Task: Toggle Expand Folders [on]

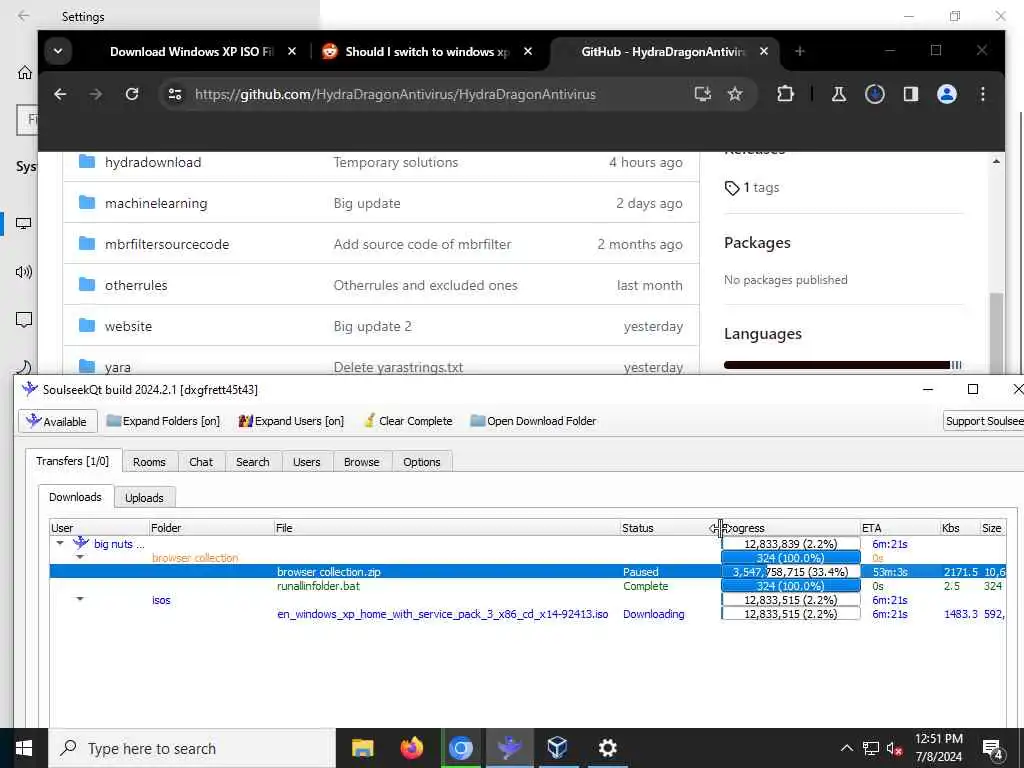Action: click(163, 421)
